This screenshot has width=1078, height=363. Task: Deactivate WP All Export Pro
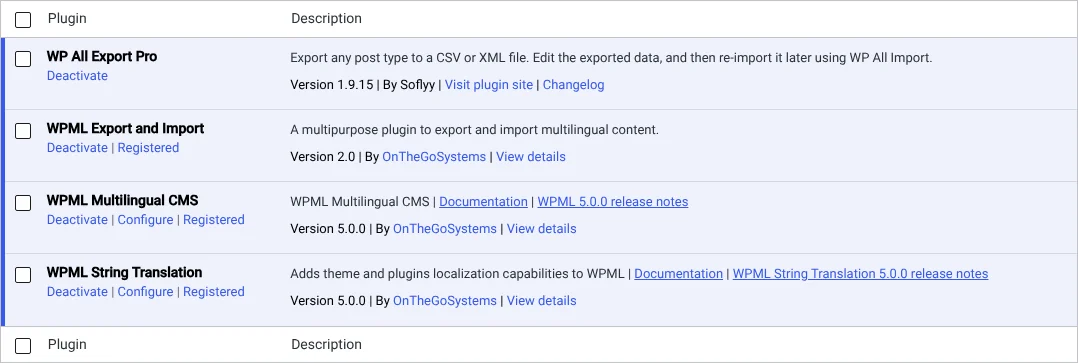(x=77, y=76)
